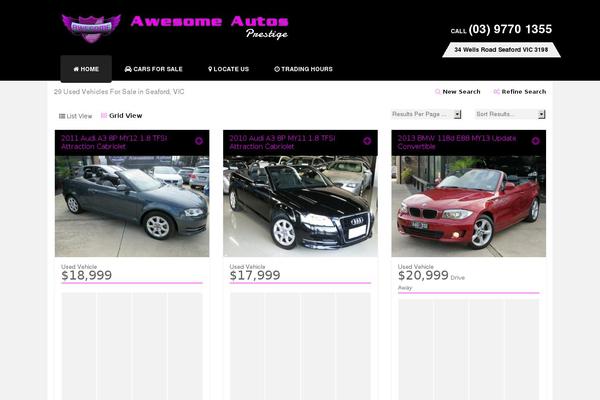Screen dimensions: 600x400
Task: Click the New Search link
Action: click(458, 91)
